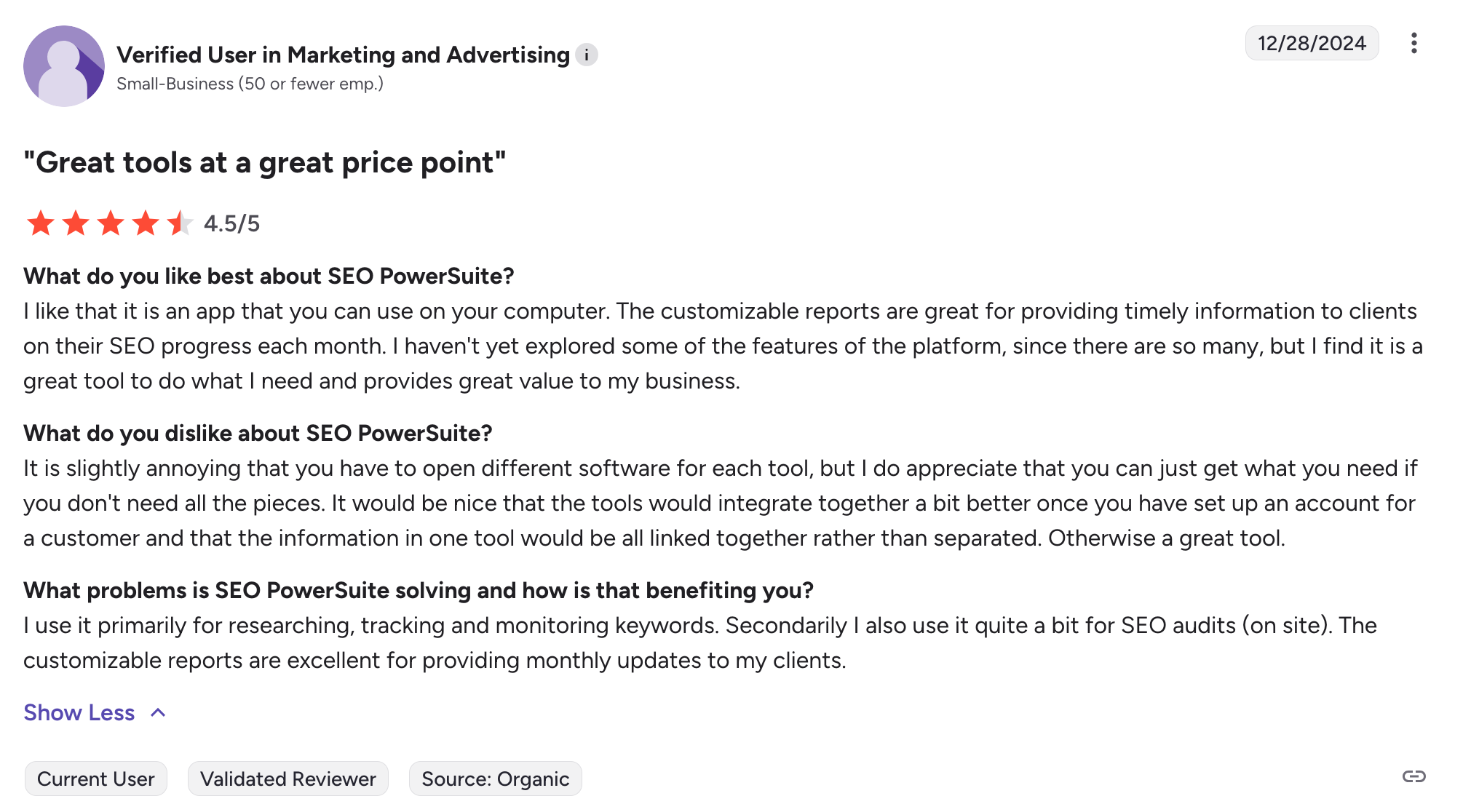1463x812 pixels.
Task: Click the half-filled fifth star
Action: pos(179,223)
